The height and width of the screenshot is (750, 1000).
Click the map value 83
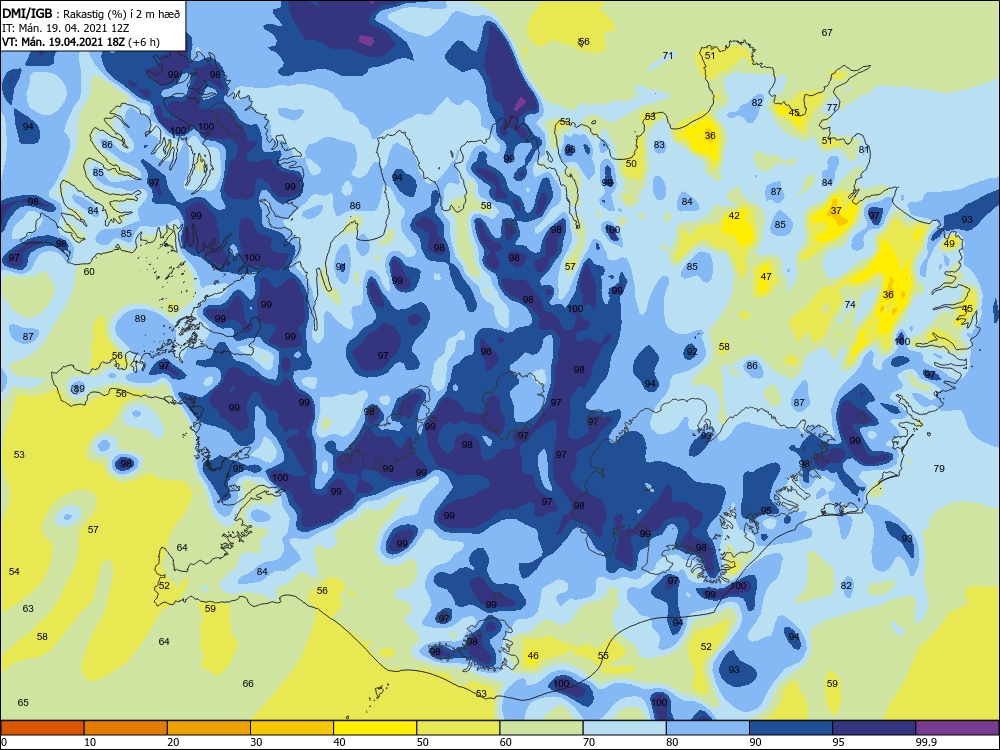tap(659, 145)
